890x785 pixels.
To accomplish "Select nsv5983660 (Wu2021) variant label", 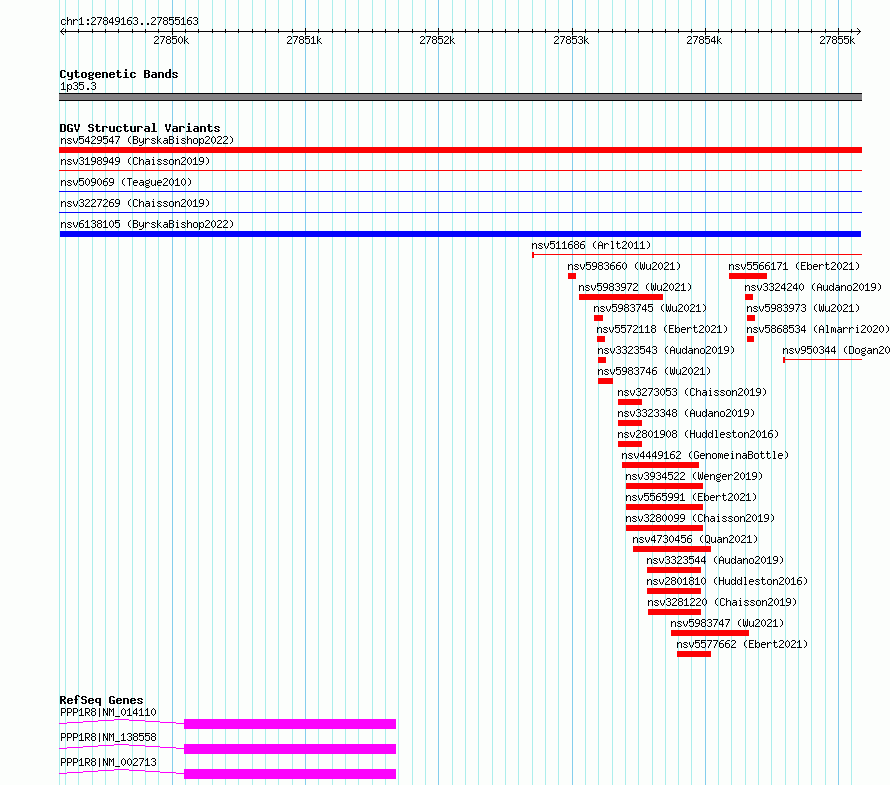I will point(624,266).
